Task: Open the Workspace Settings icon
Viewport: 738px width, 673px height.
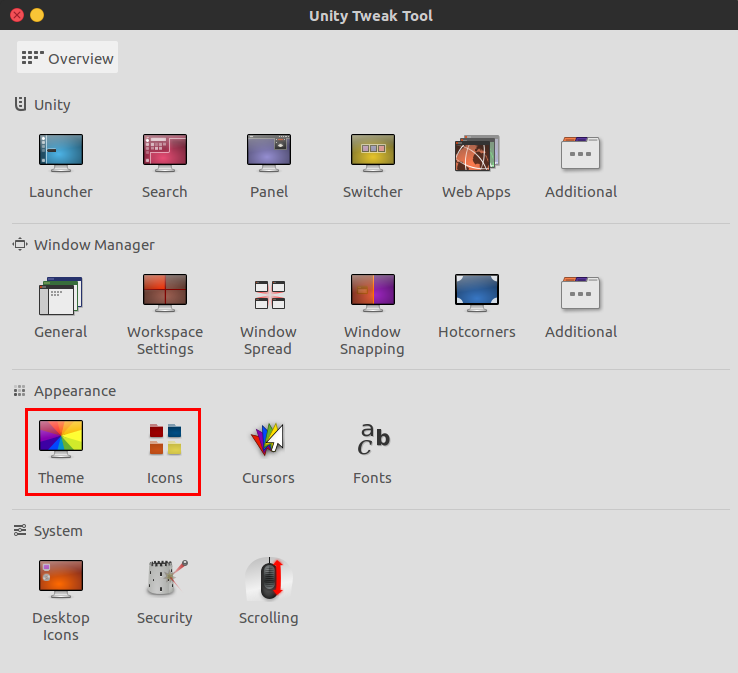Action: pyautogui.click(x=165, y=293)
